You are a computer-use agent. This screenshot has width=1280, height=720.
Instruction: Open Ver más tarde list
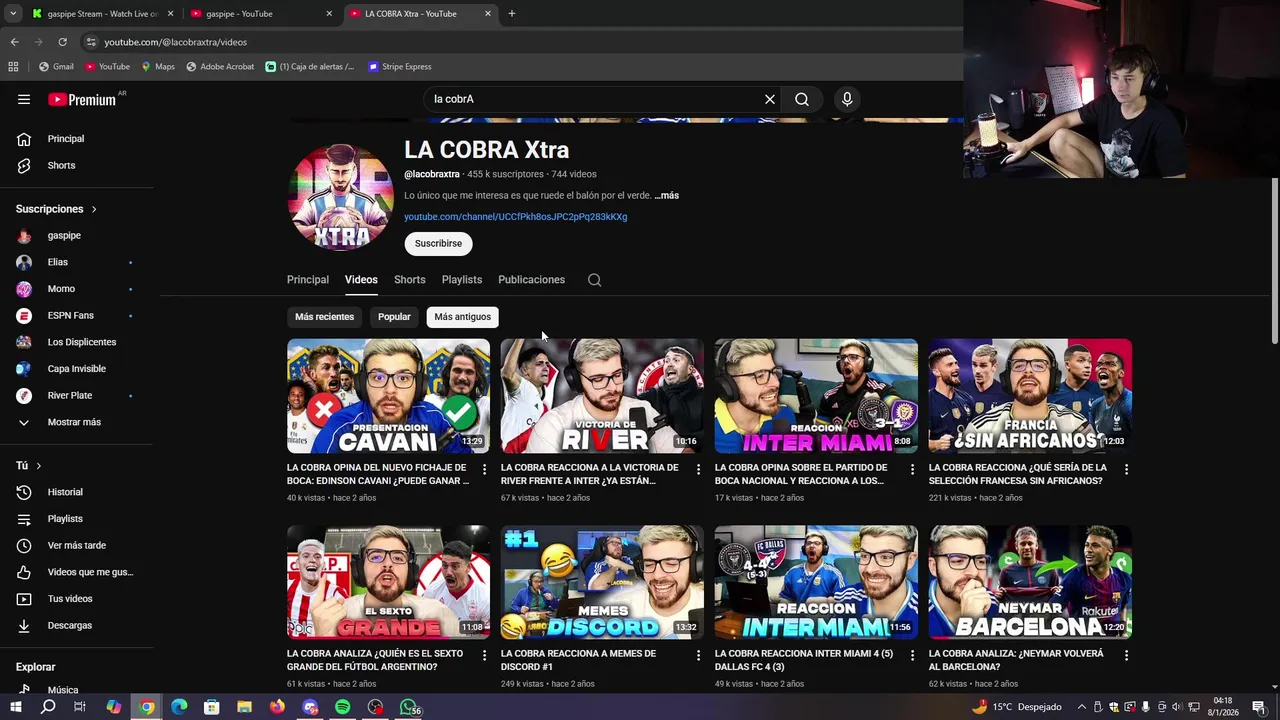(x=76, y=545)
